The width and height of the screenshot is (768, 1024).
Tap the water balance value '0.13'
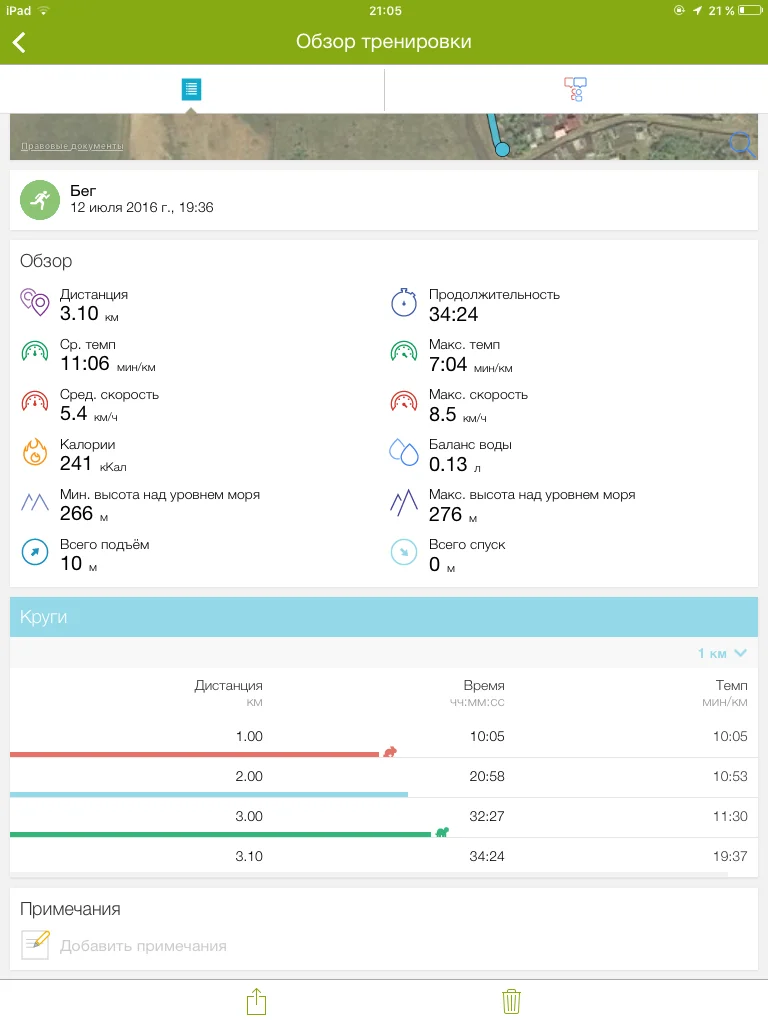(x=448, y=464)
